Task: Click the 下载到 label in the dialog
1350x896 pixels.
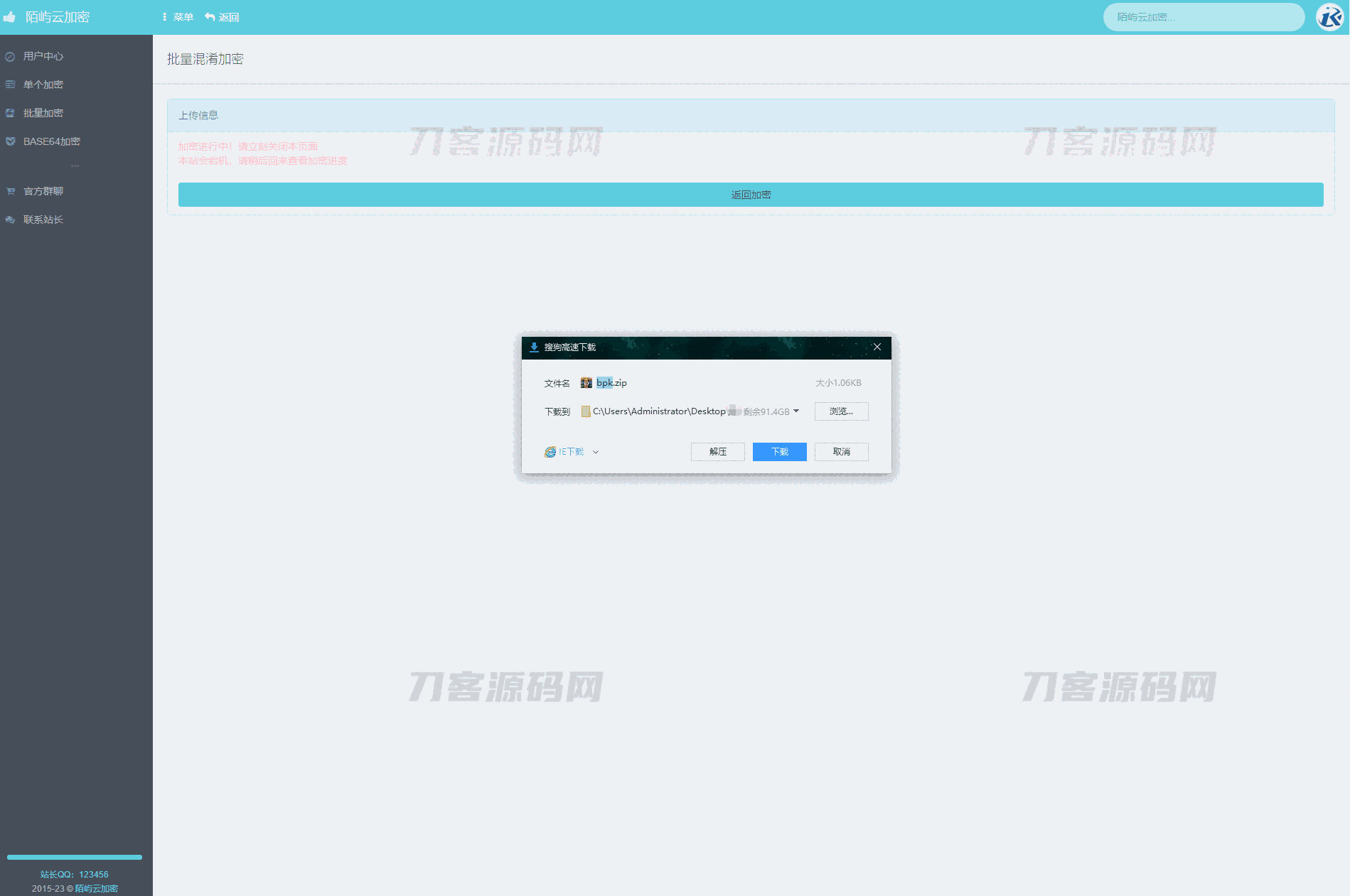Action: coord(557,411)
